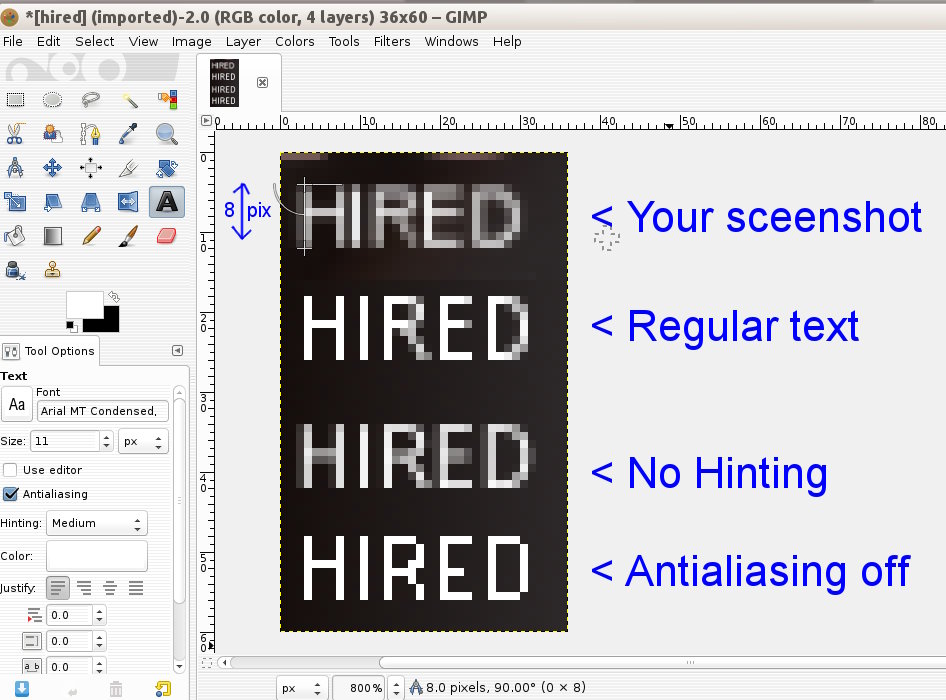Switch to the Tool Options tab
946x700 pixels.
[49, 351]
